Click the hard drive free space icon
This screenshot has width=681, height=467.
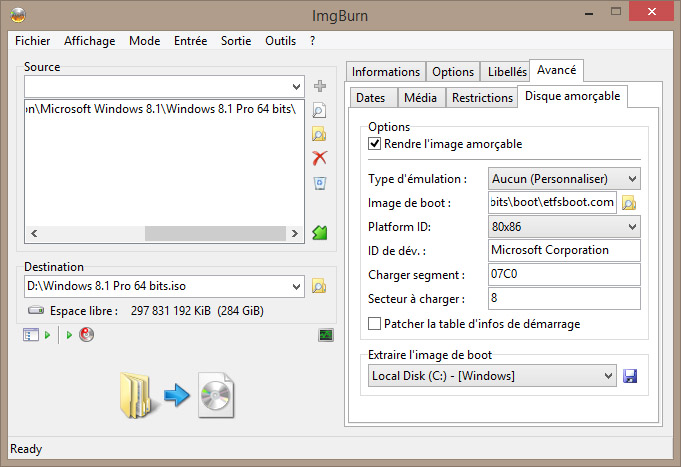[36, 310]
